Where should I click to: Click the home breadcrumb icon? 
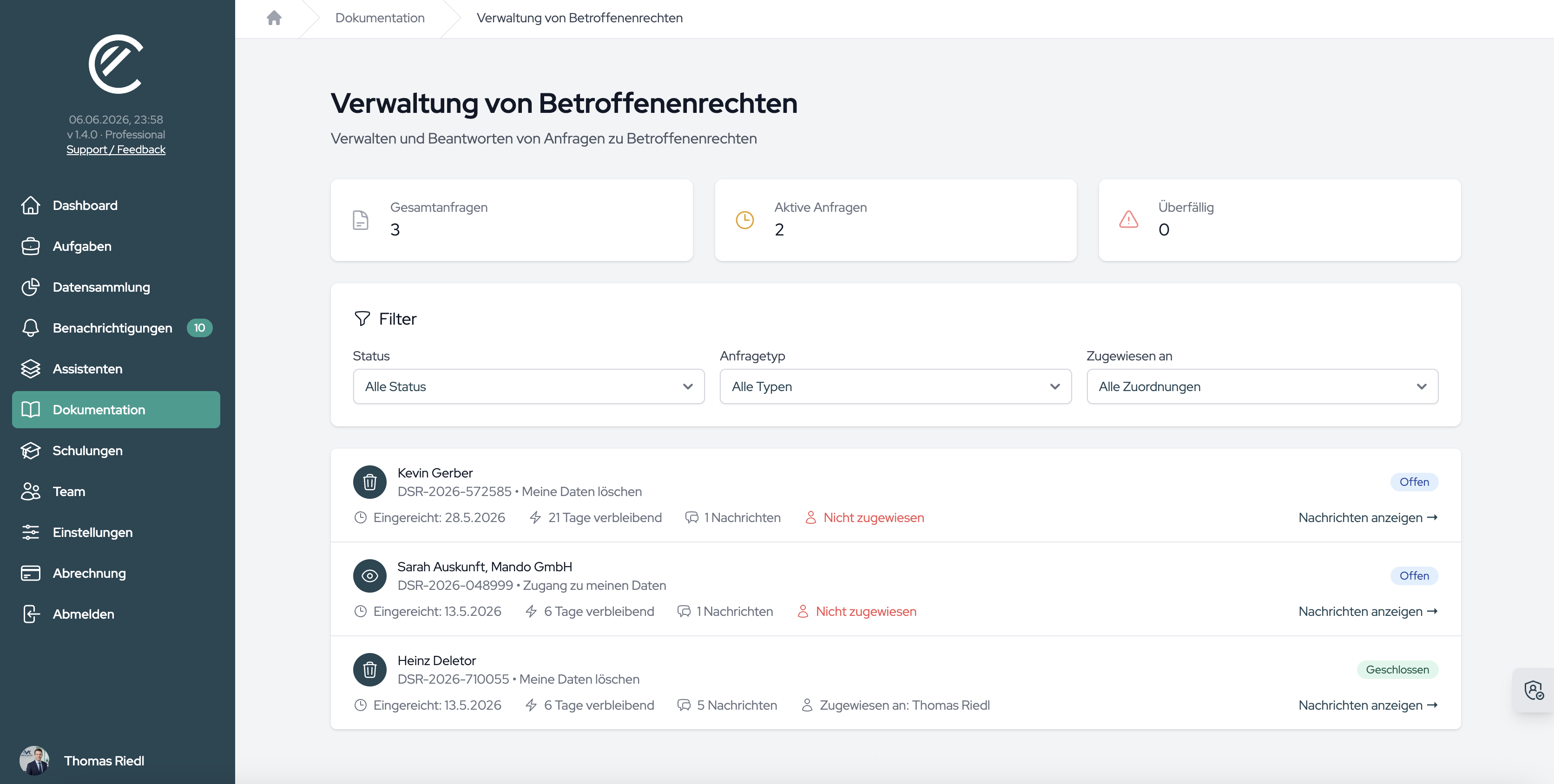point(274,18)
